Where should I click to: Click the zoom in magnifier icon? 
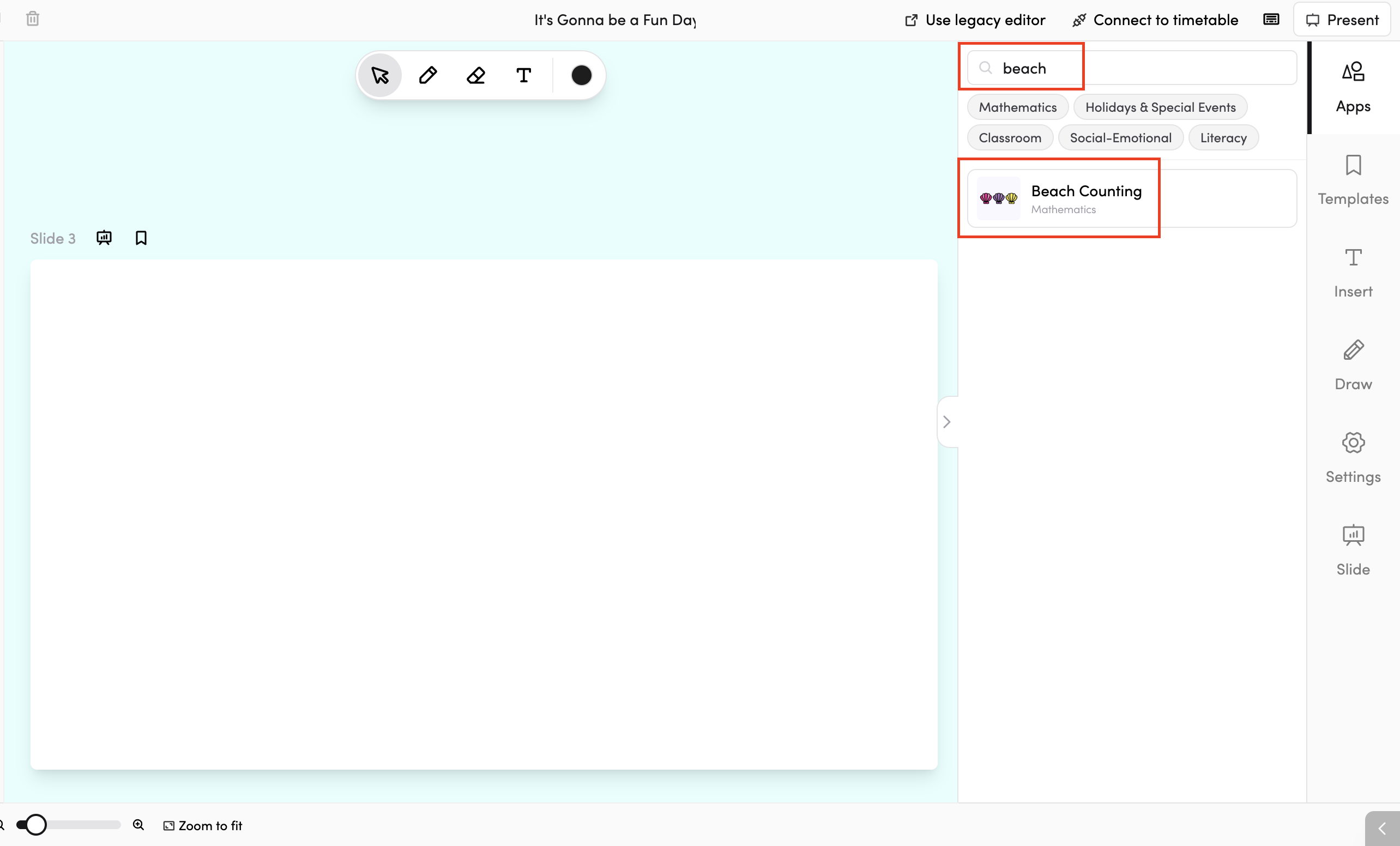138,825
